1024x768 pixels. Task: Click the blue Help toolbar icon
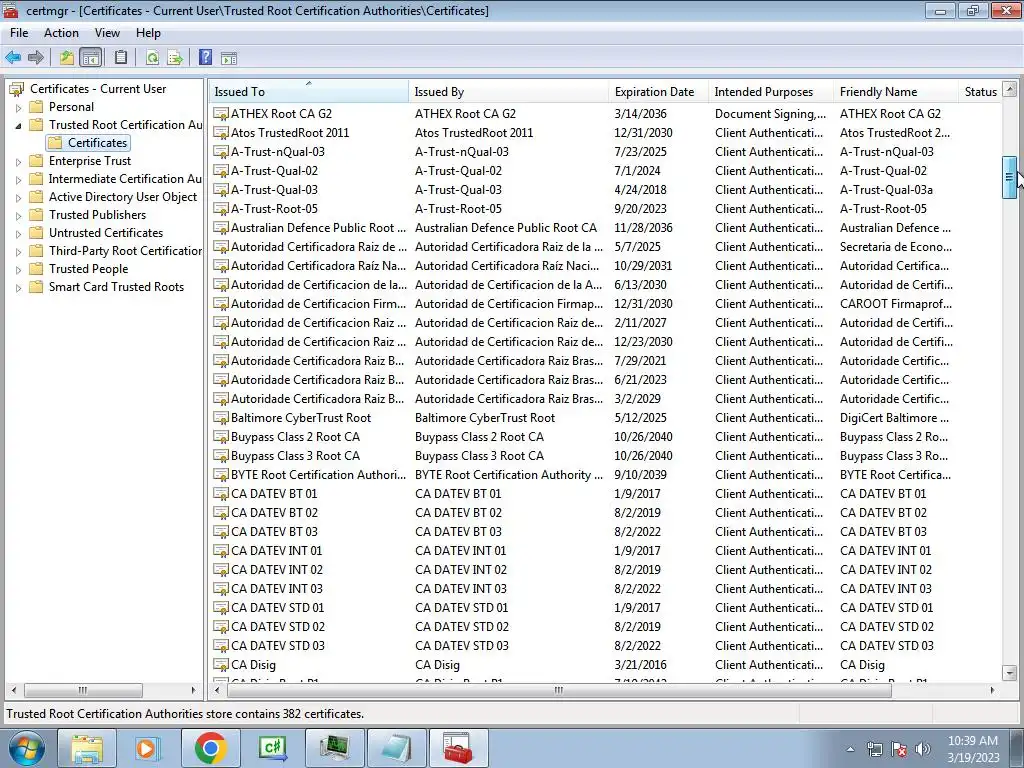coord(205,57)
